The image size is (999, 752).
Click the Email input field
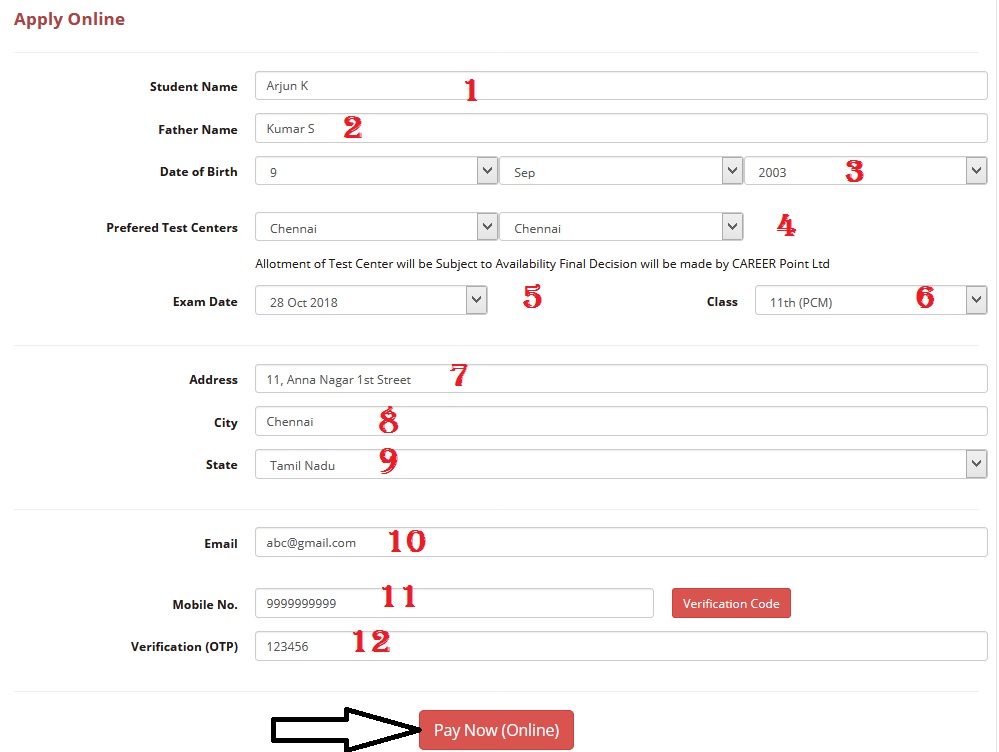(620, 542)
